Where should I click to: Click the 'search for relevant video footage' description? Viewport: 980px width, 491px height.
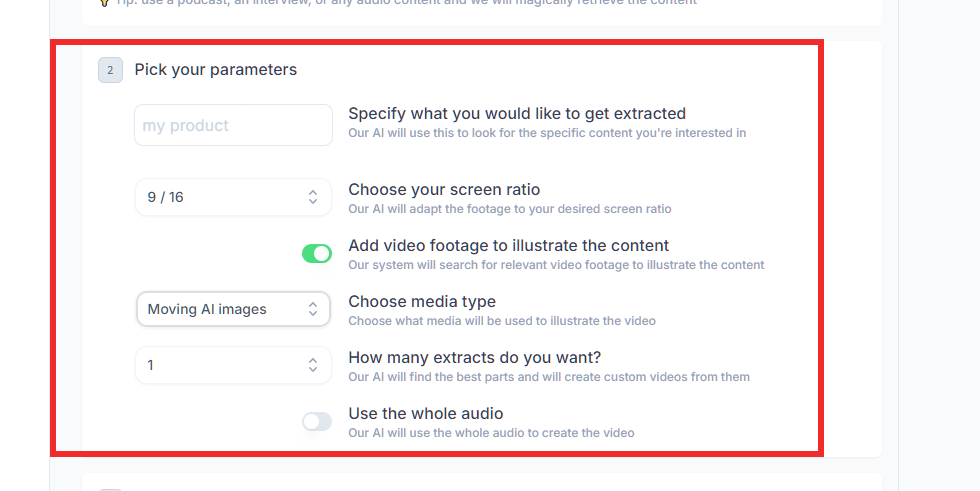click(x=556, y=265)
